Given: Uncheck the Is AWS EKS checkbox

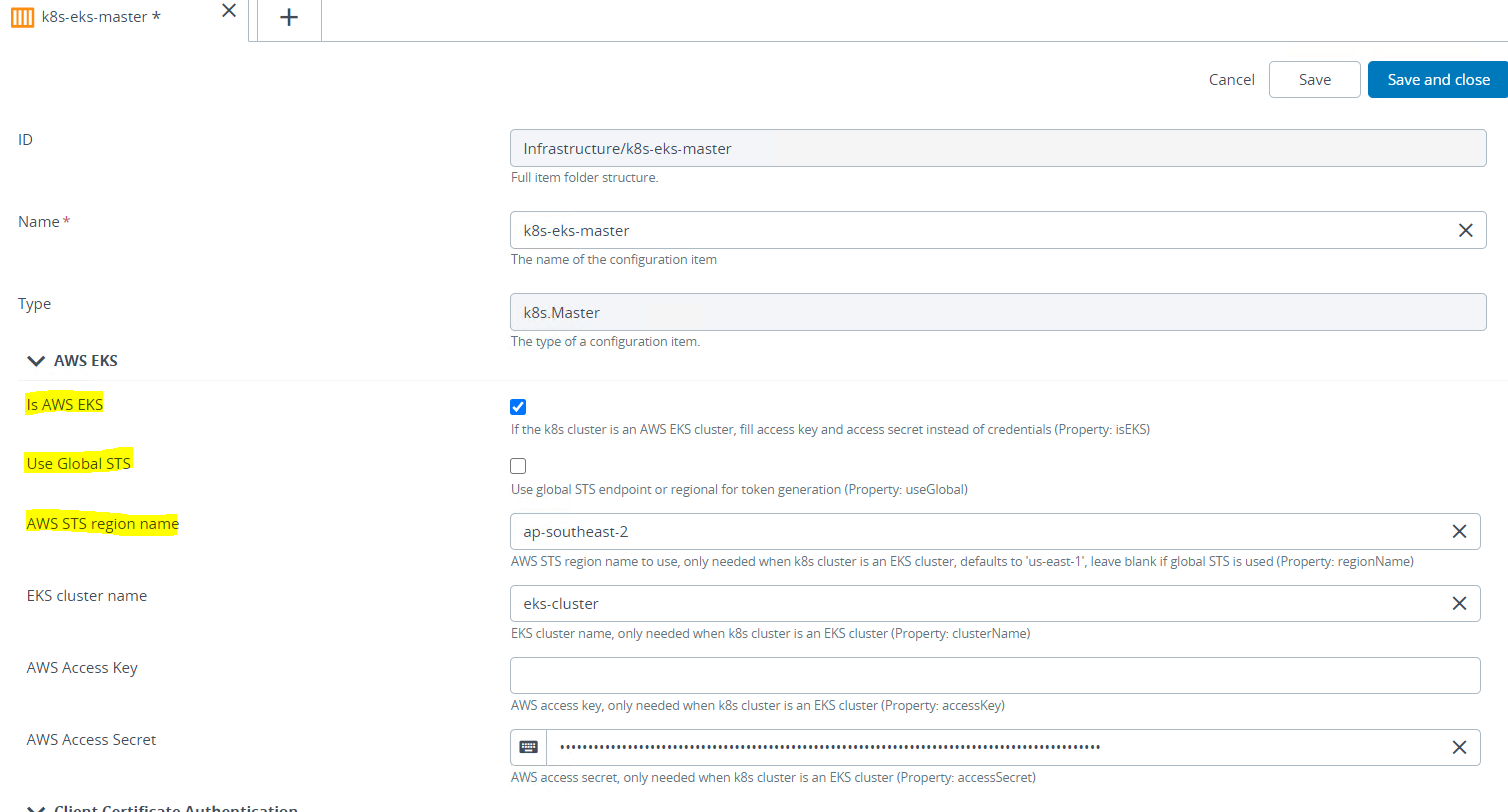Looking at the screenshot, I should [518, 407].
